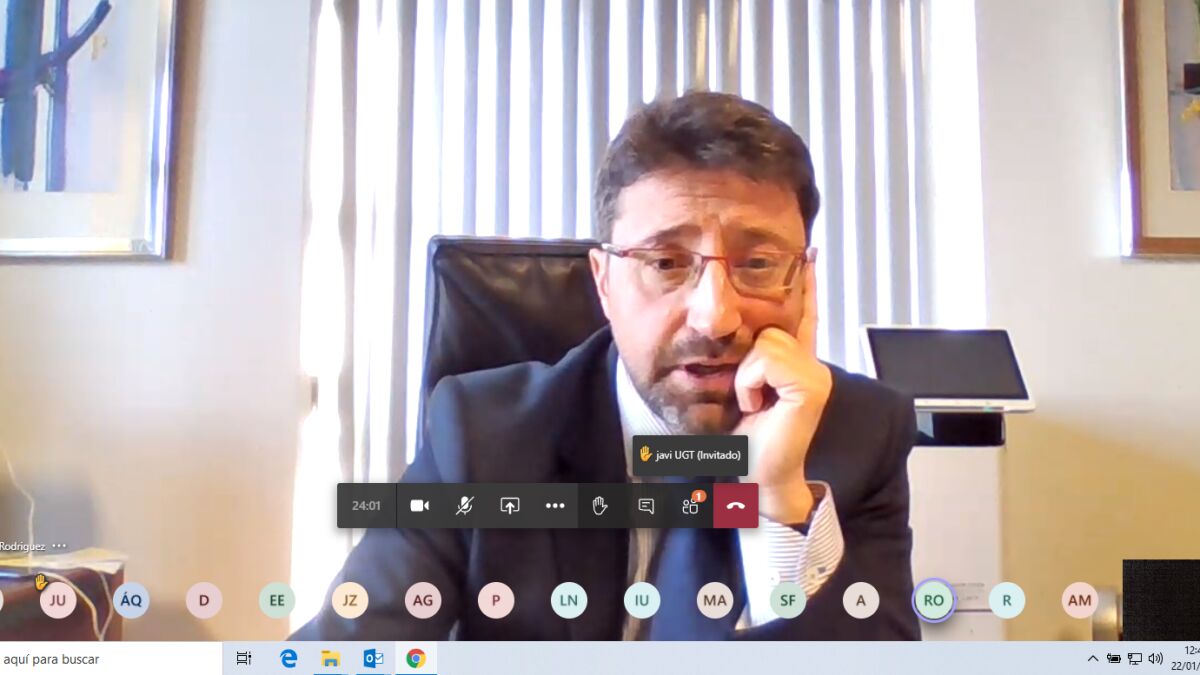
Task: Click the RO participant avatar
Action: (934, 601)
